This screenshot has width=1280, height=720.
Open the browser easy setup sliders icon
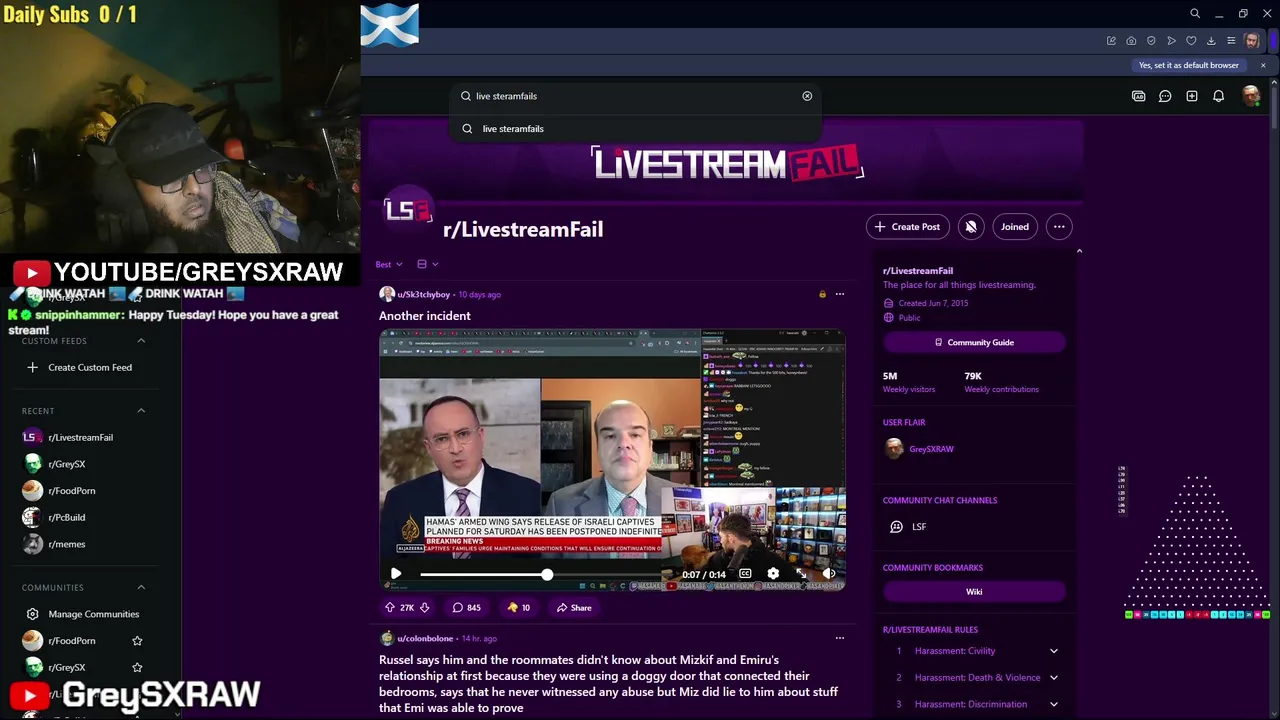coord(1231,41)
